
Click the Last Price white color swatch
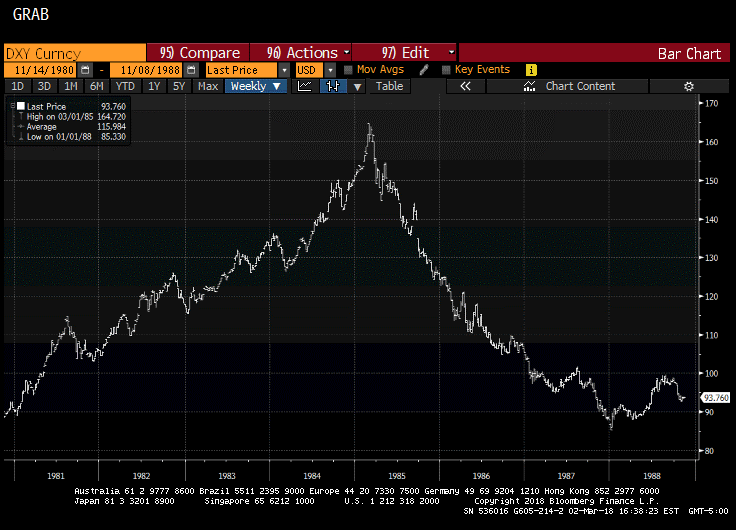coord(19,104)
